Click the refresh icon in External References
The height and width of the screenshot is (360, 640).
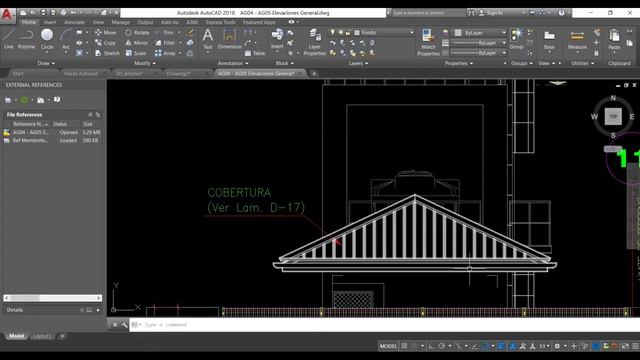click(x=24, y=100)
